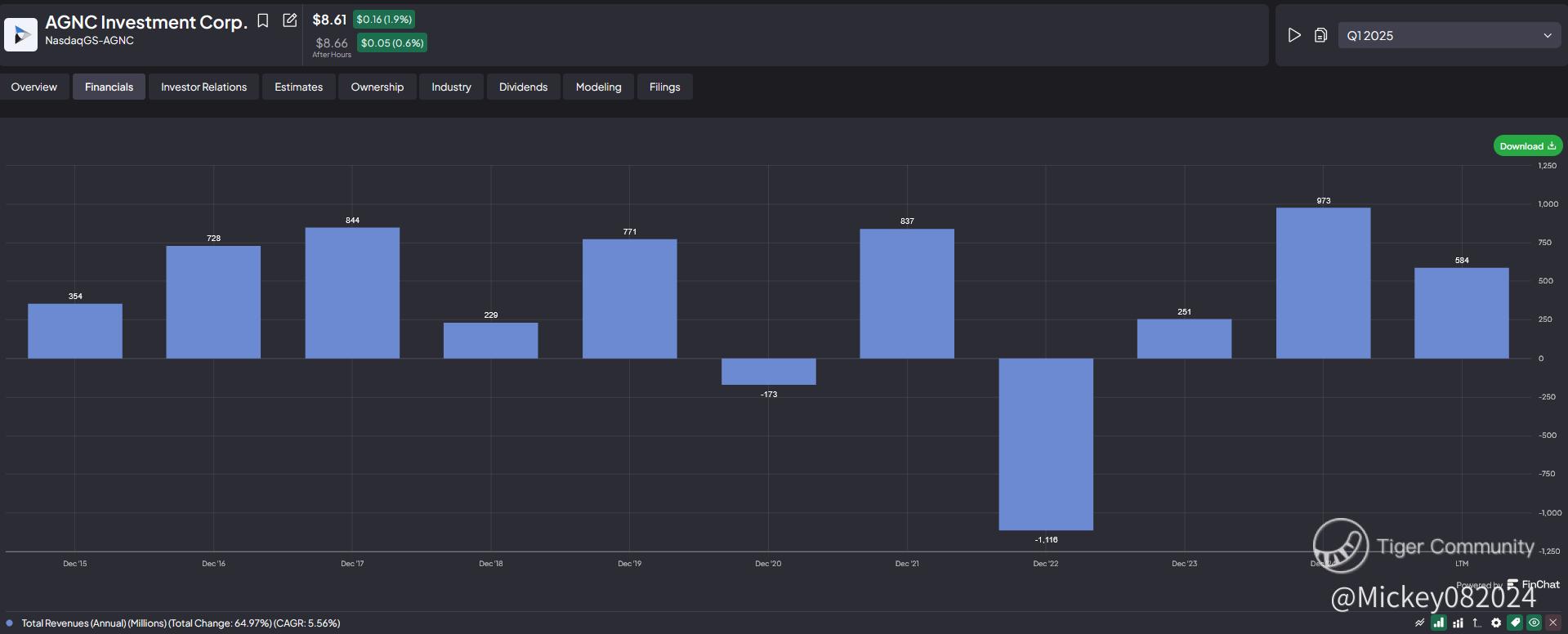This screenshot has width=1568, height=634.
Task: Click the Dec '22 negative revenue bar
Action: pyautogui.click(x=1046, y=444)
